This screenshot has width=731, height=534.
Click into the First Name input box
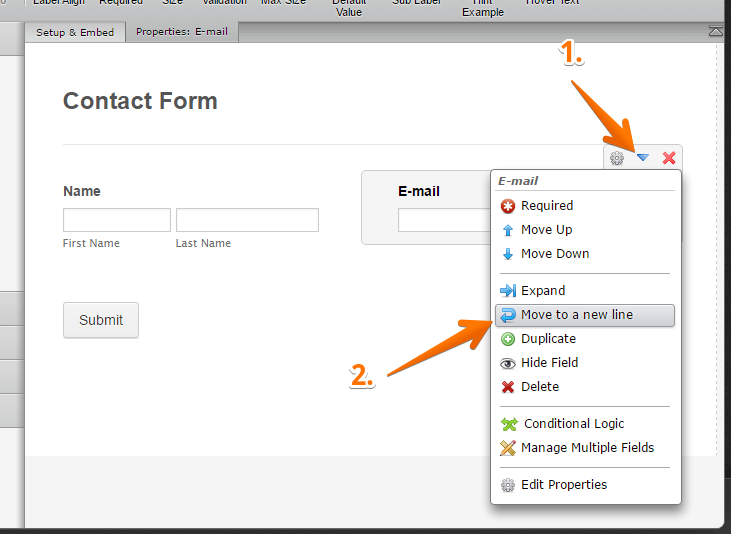(x=117, y=220)
